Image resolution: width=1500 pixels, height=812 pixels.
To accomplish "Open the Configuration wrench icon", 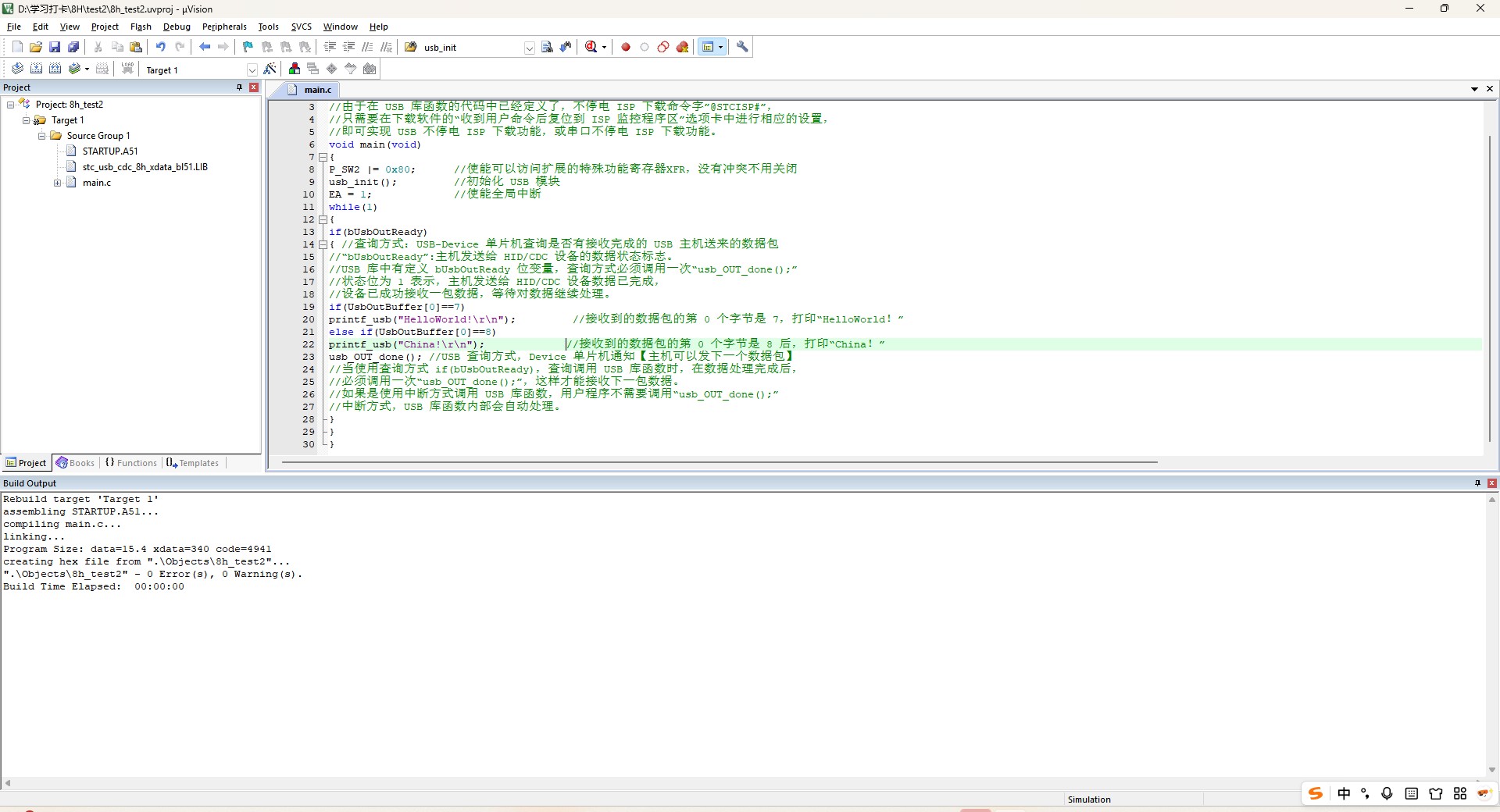I will coord(742,47).
